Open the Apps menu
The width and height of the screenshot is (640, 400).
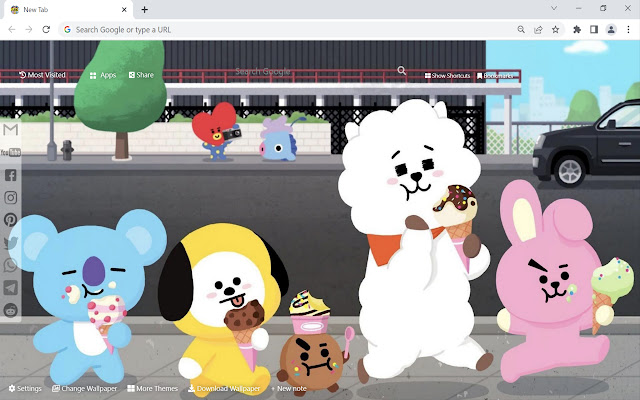[x=103, y=75]
